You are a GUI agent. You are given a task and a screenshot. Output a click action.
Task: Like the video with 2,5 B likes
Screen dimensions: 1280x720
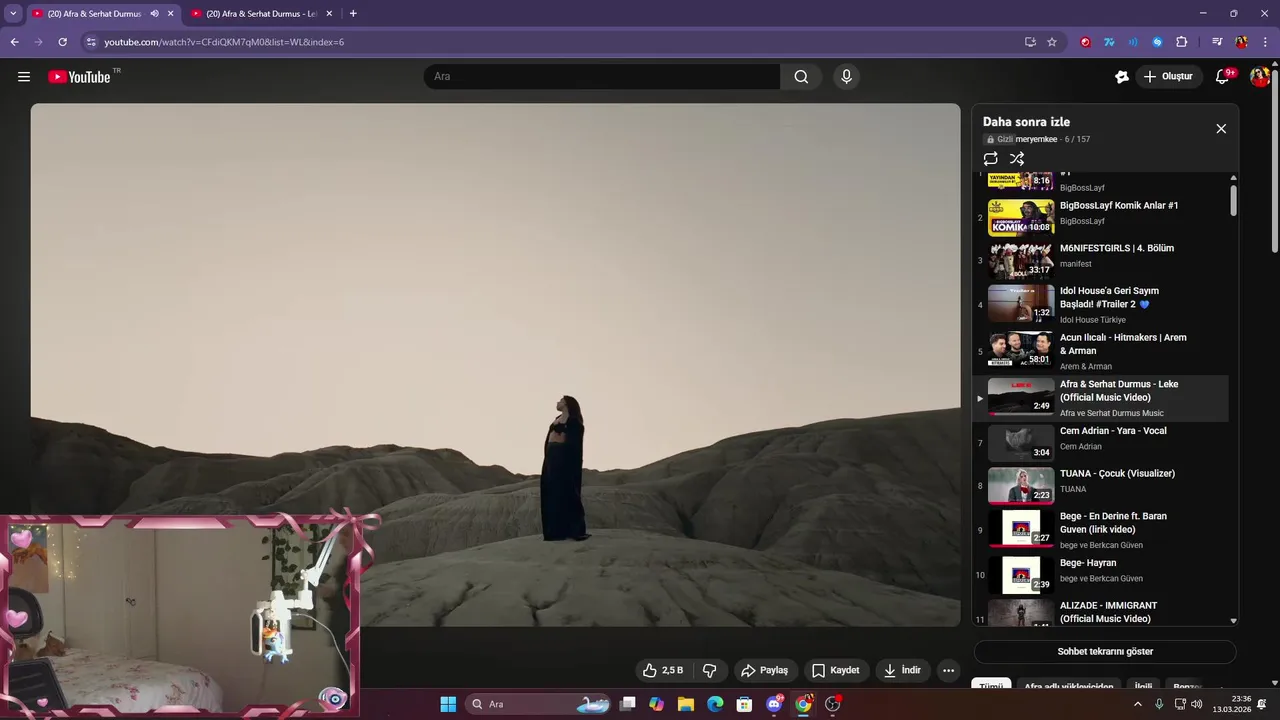[x=663, y=670]
